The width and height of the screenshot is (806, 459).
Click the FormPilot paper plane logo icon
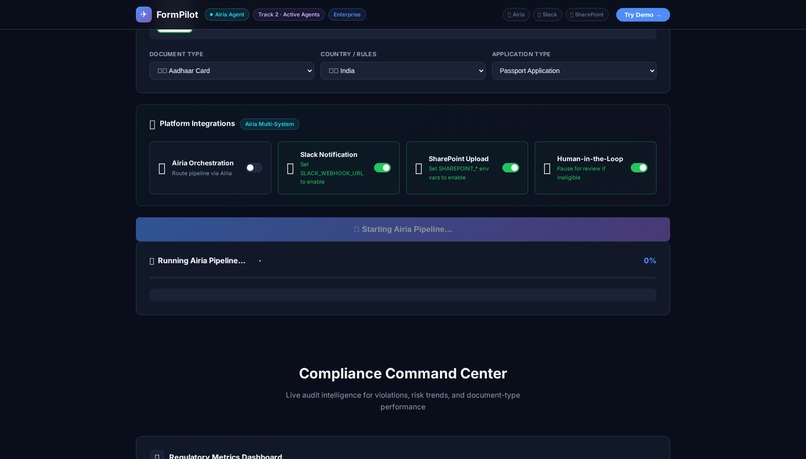[x=143, y=14]
